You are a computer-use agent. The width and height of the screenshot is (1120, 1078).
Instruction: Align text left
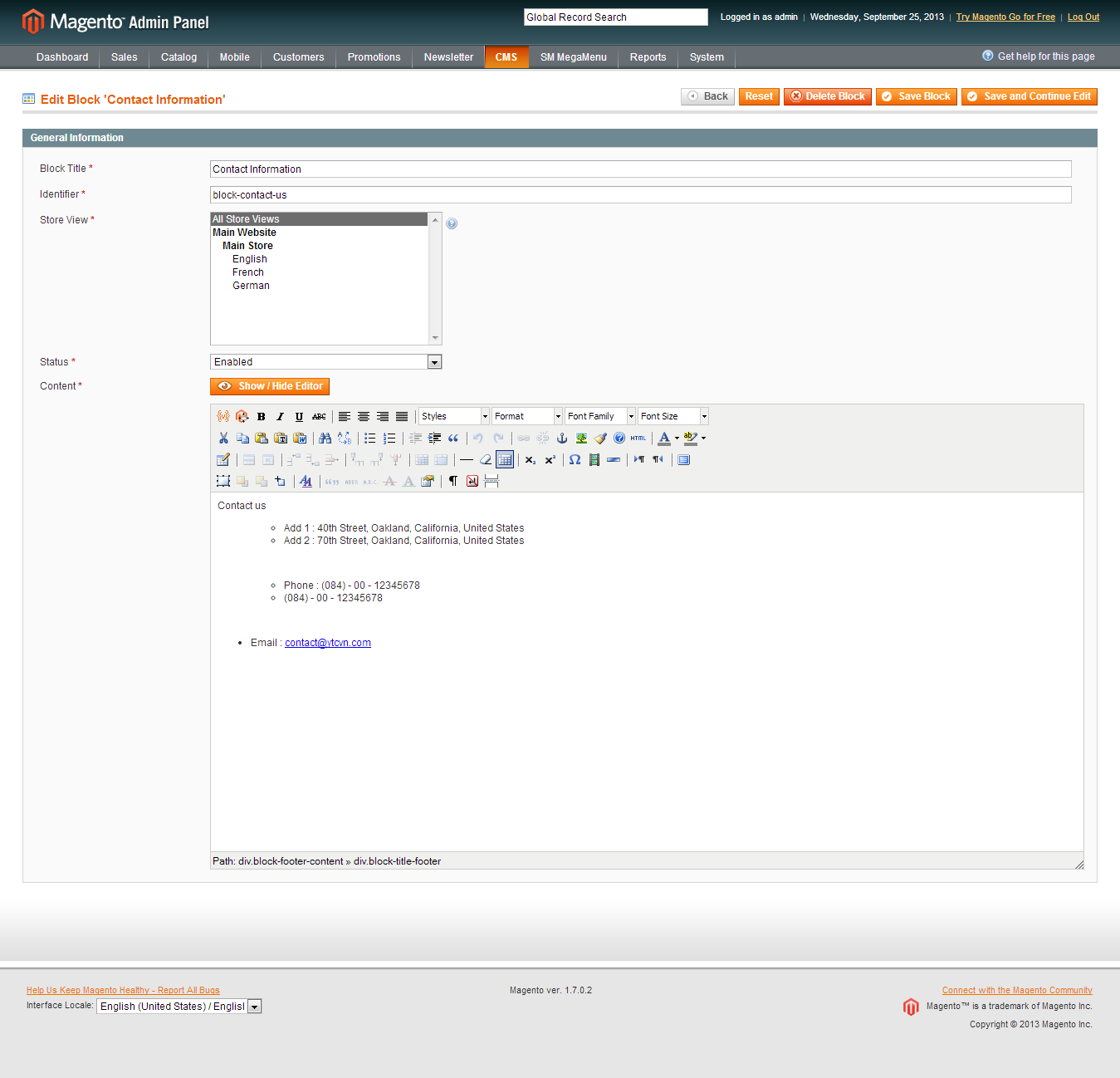345,416
